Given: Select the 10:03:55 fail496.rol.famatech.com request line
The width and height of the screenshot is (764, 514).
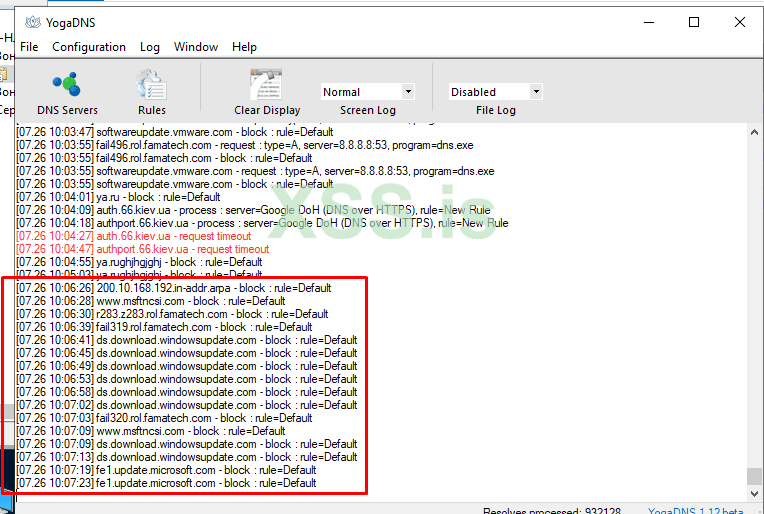Looking at the screenshot, I should click(245, 145).
